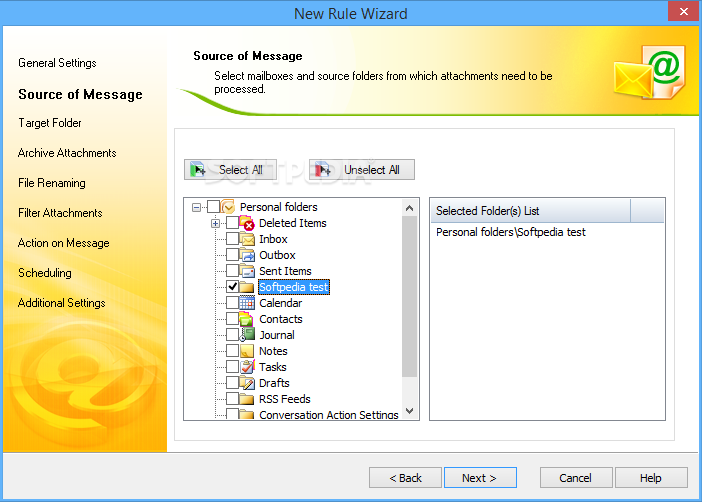Check the Sent Items checkbox
The image size is (702, 502).
pyautogui.click(x=232, y=271)
